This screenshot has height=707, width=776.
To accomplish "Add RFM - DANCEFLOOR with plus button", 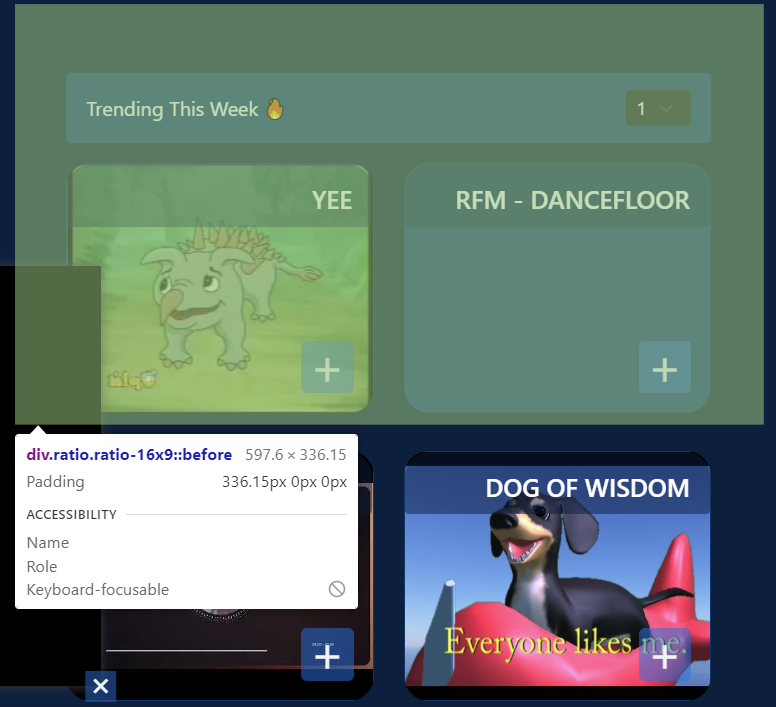I will [665, 367].
